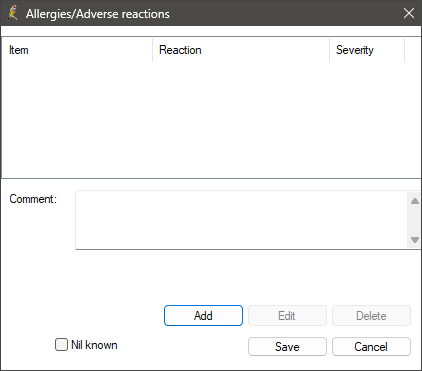Add a new allergy entry
Viewport: 422px width, 371px height.
[203, 315]
